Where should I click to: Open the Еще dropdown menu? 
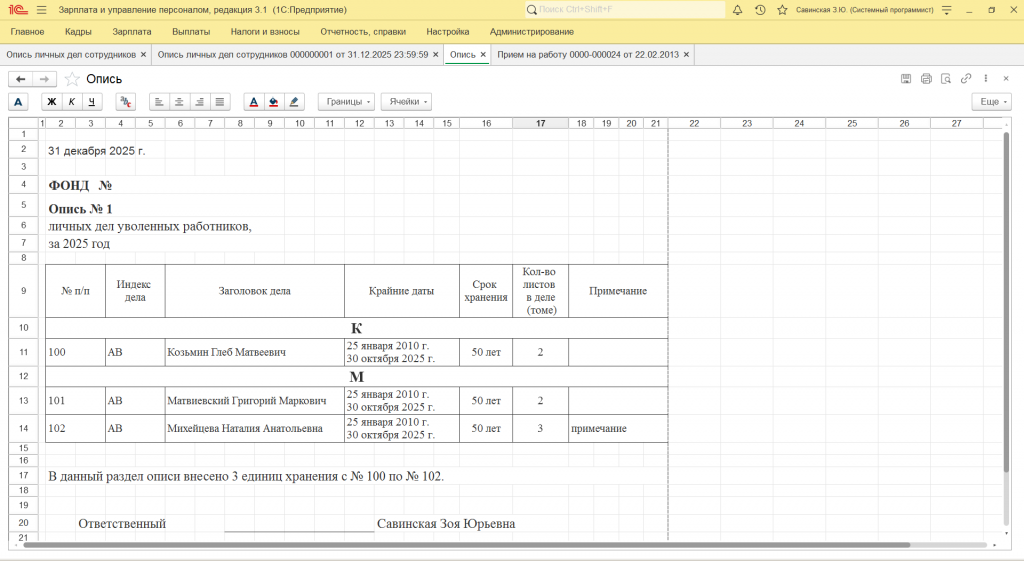pyautogui.click(x=991, y=102)
